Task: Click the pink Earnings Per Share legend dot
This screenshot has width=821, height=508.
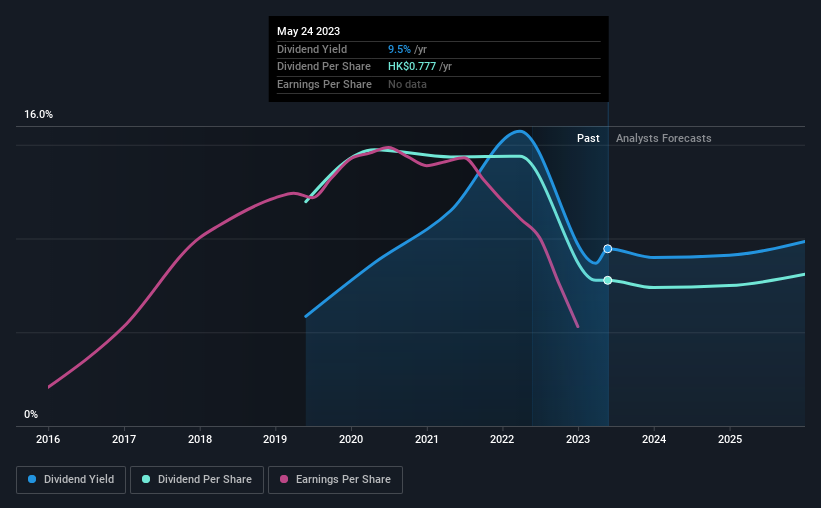Action: (x=284, y=479)
